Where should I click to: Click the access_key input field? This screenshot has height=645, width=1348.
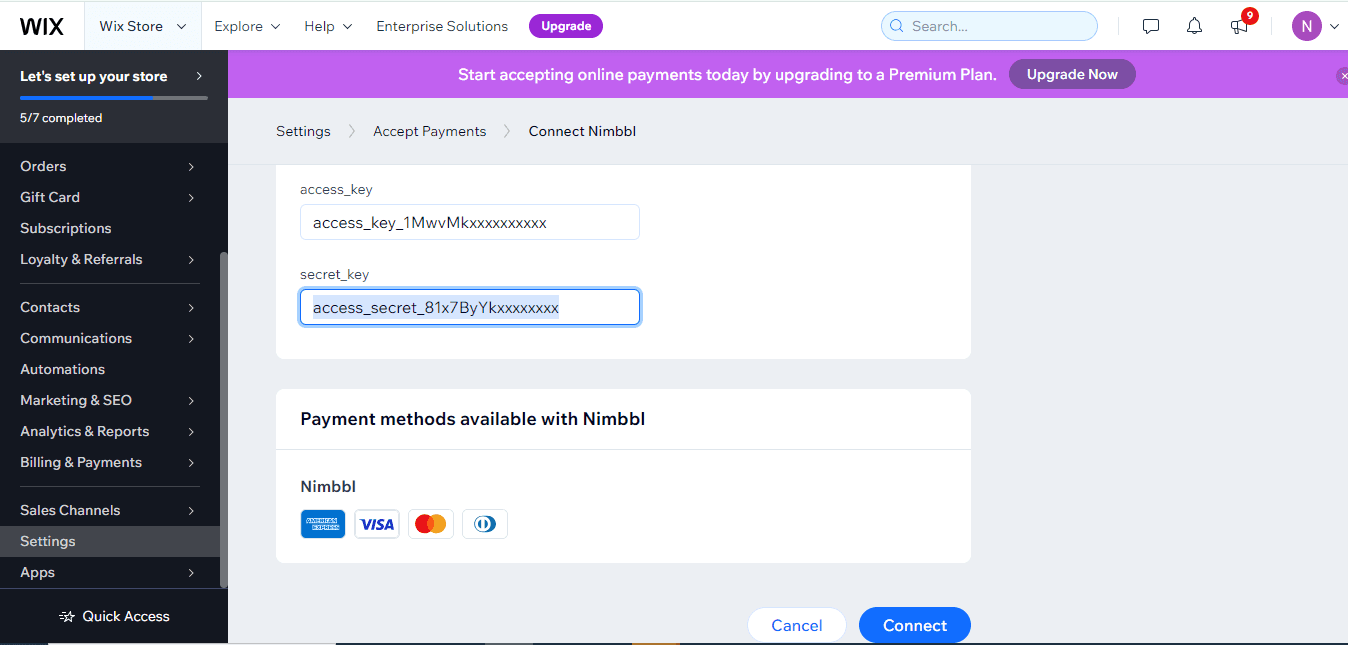point(470,222)
